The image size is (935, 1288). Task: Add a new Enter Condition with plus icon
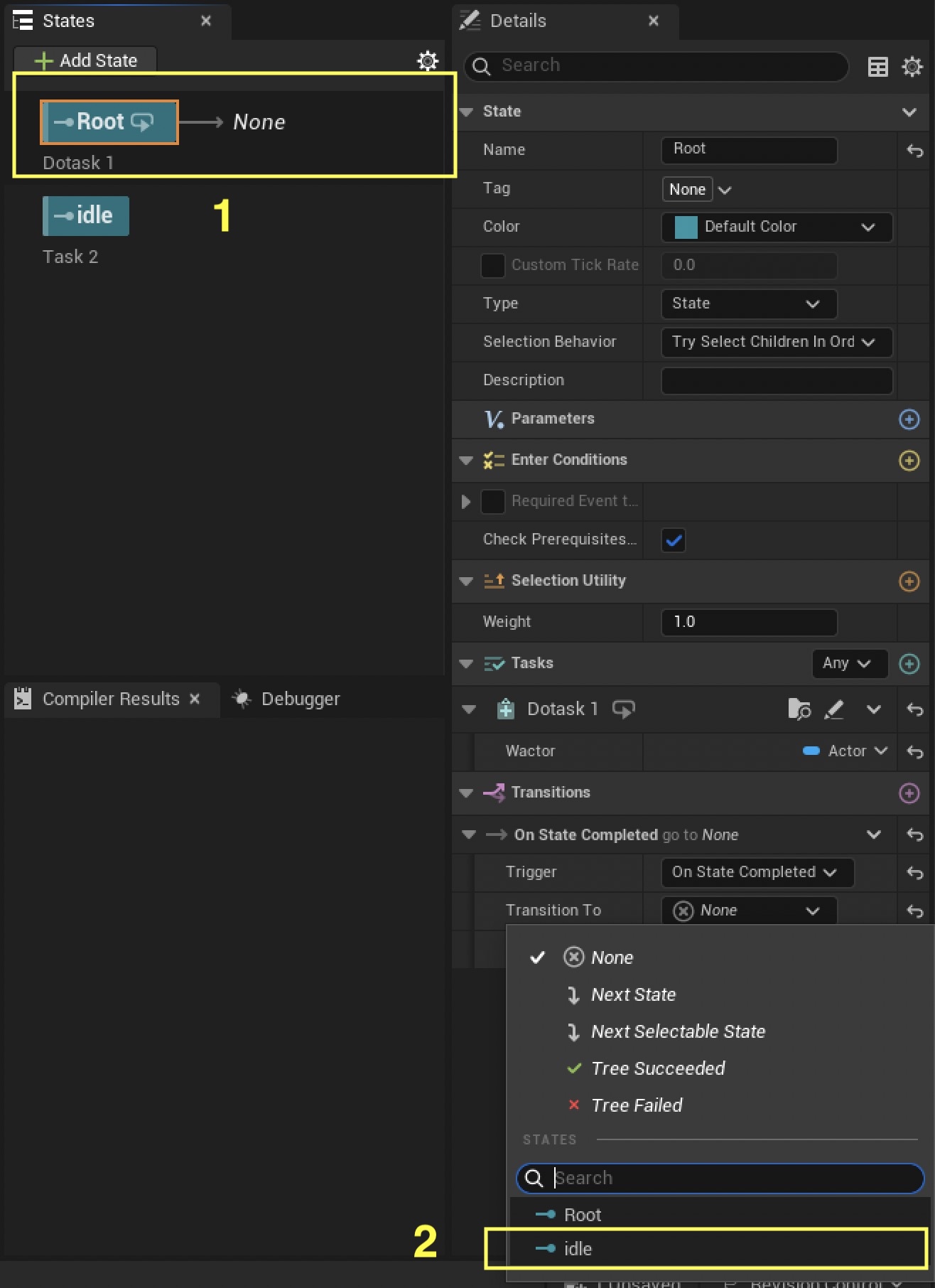tap(909, 461)
